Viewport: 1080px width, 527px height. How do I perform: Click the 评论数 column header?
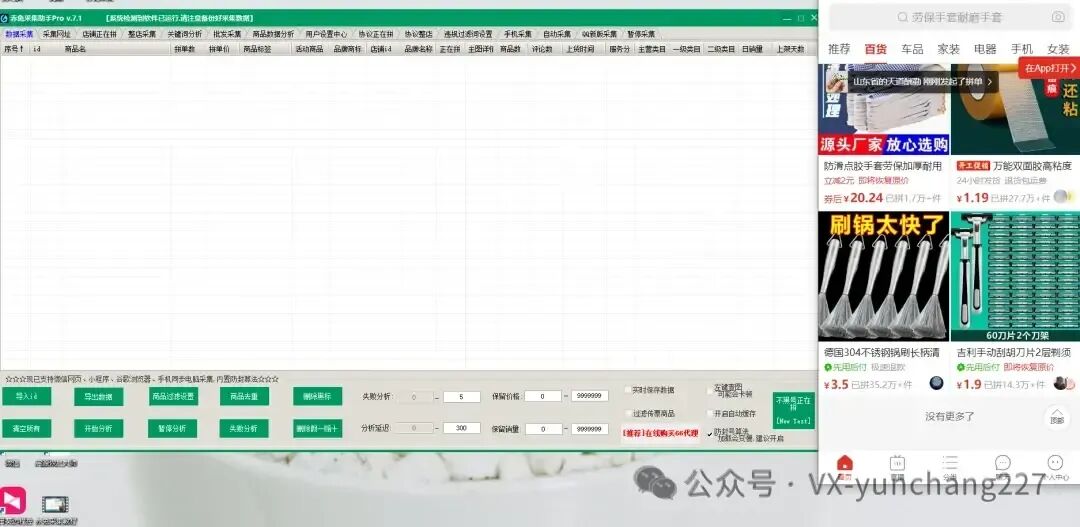[542, 50]
